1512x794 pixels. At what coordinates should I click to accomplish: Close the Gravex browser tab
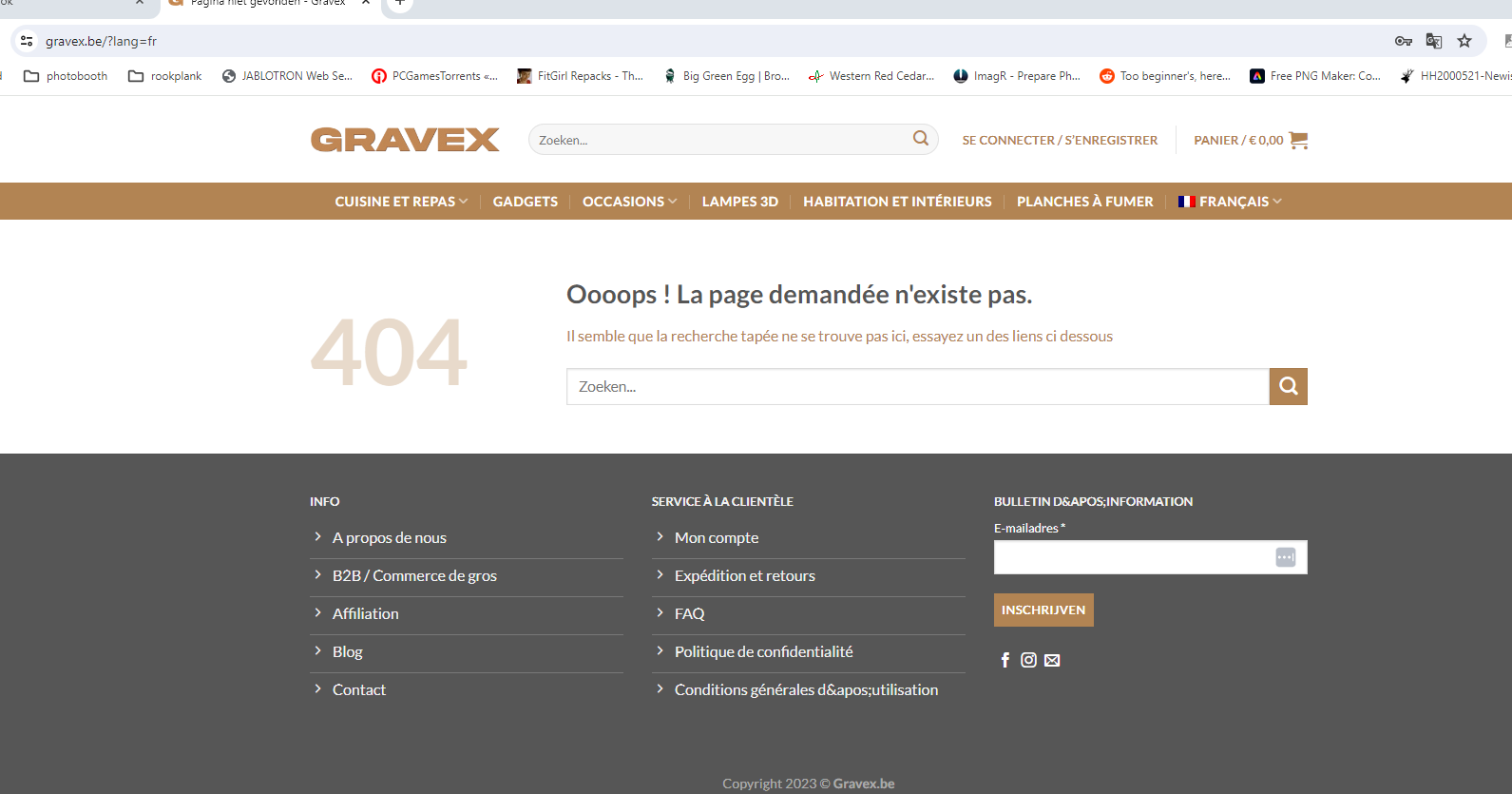(366, 3)
